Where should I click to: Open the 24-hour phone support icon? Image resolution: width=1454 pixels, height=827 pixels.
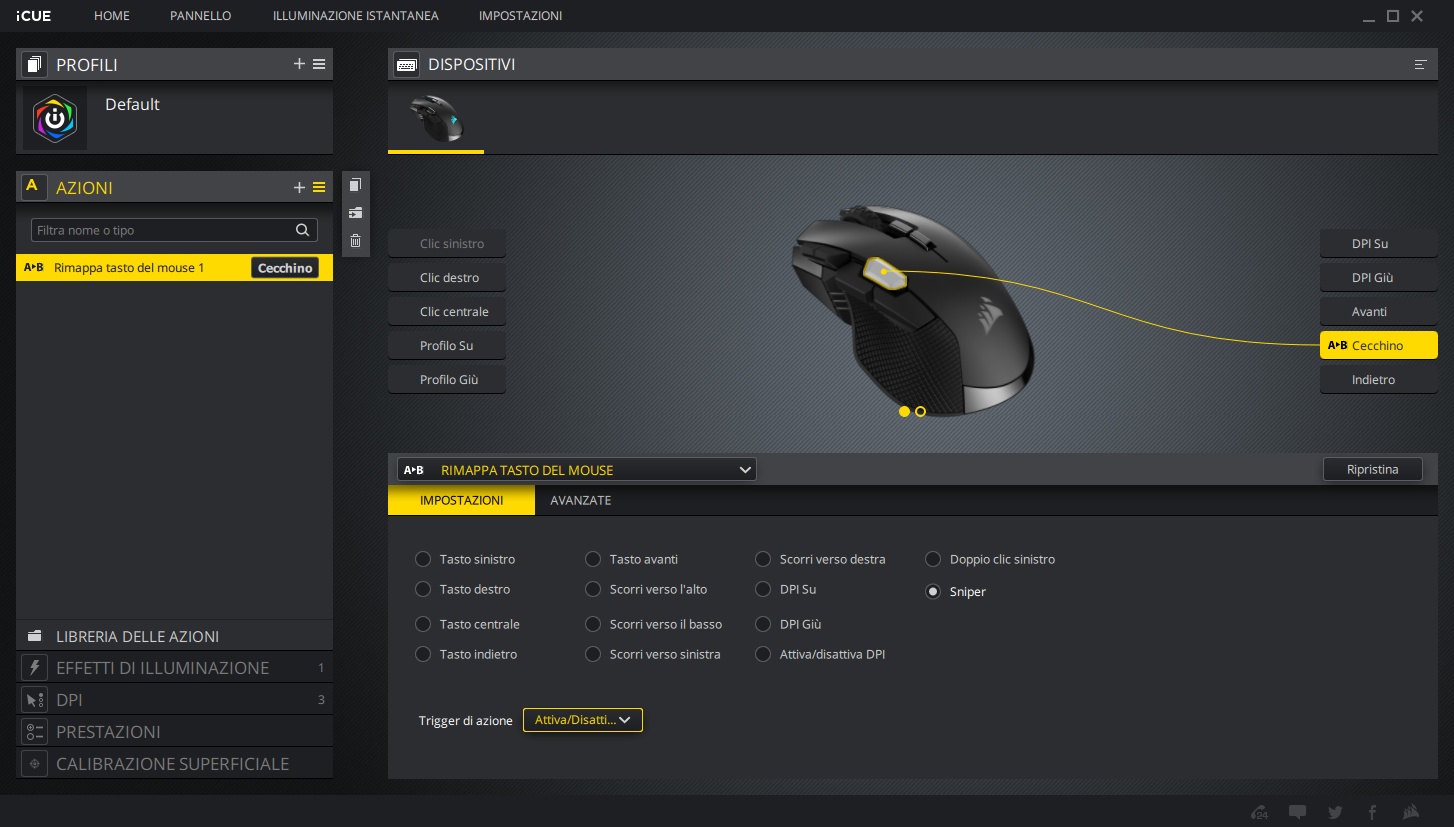(x=1260, y=812)
